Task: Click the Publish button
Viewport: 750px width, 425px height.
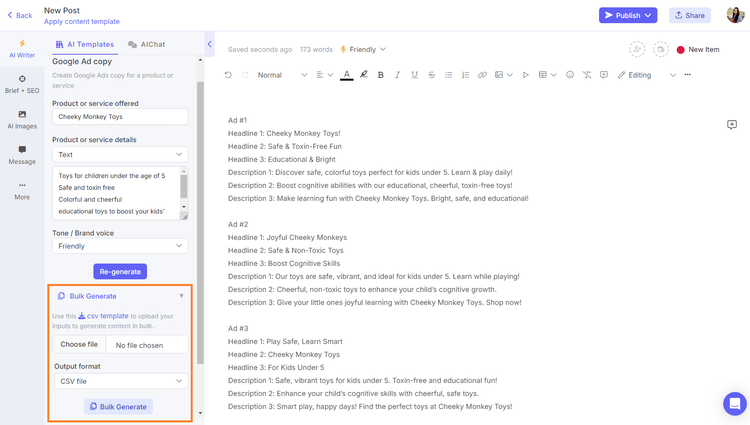Action: [628, 15]
